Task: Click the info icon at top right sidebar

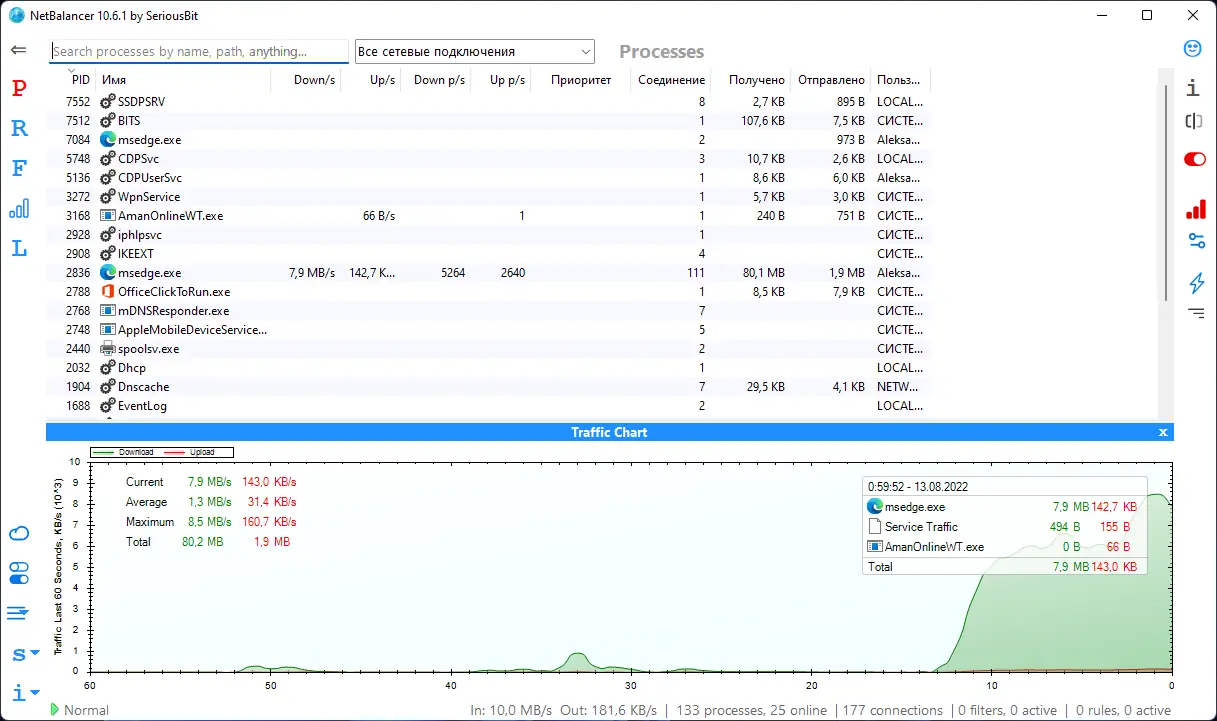Action: (x=1192, y=88)
